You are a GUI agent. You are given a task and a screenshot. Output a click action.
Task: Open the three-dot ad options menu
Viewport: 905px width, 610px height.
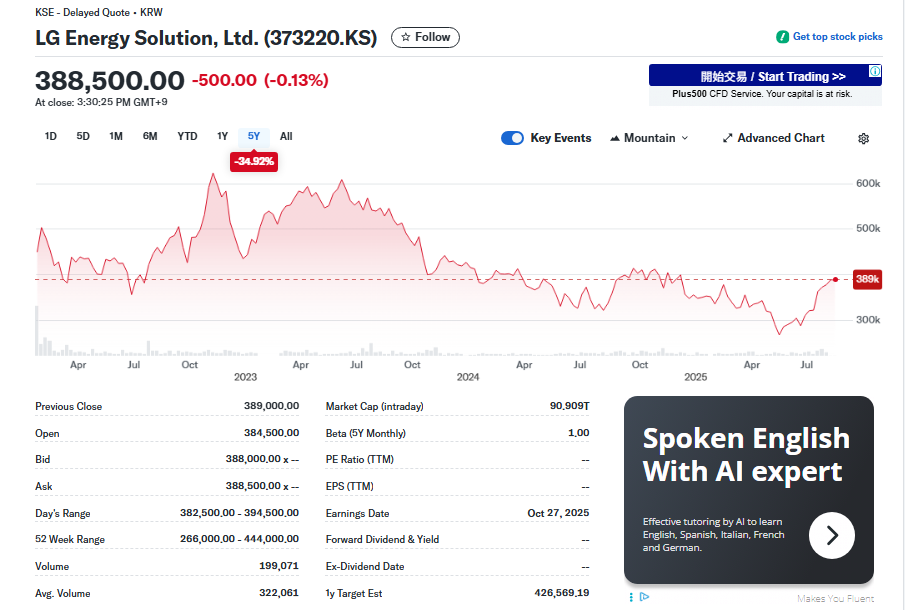[631, 597]
